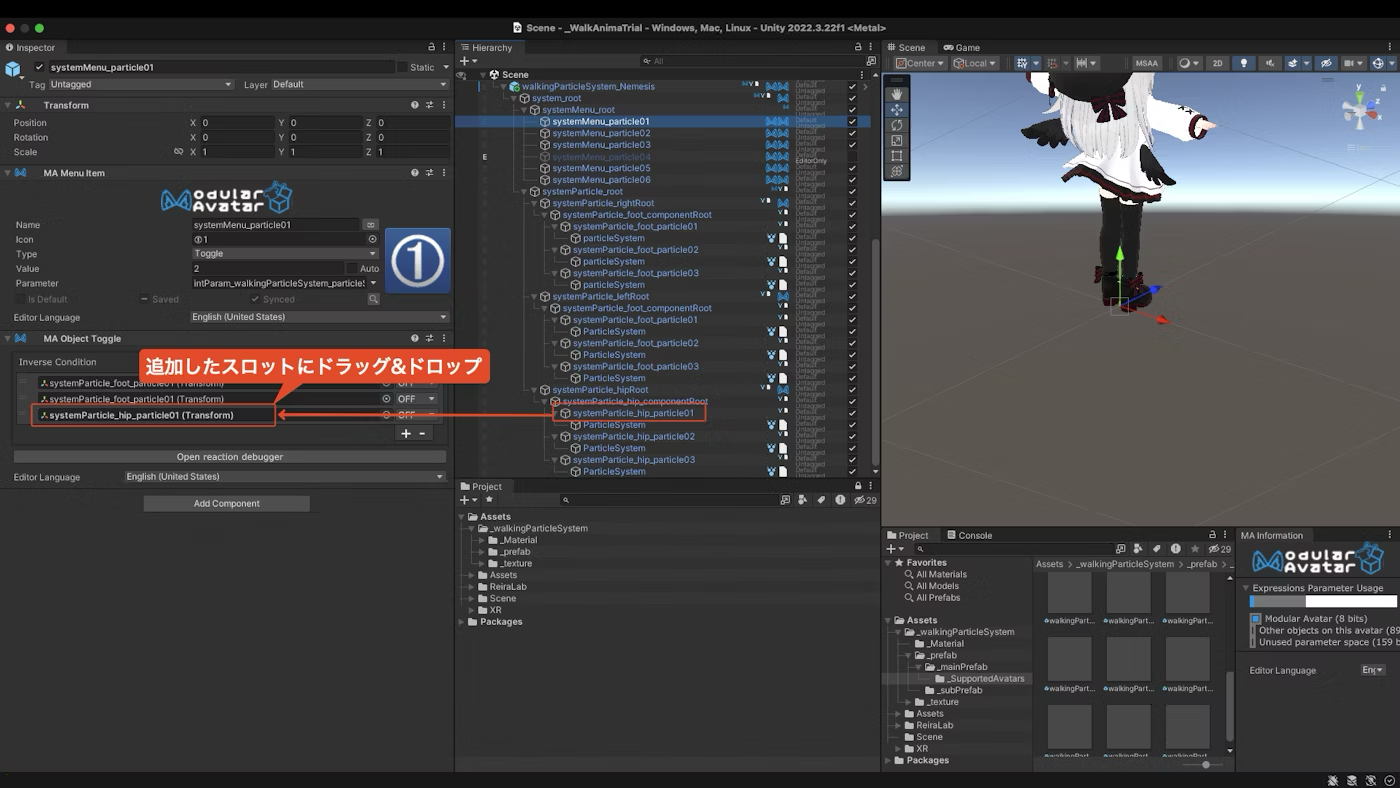Select the Rotate tool in Scene toolbar
Screen dimensions: 1400x788
[x=896, y=125]
